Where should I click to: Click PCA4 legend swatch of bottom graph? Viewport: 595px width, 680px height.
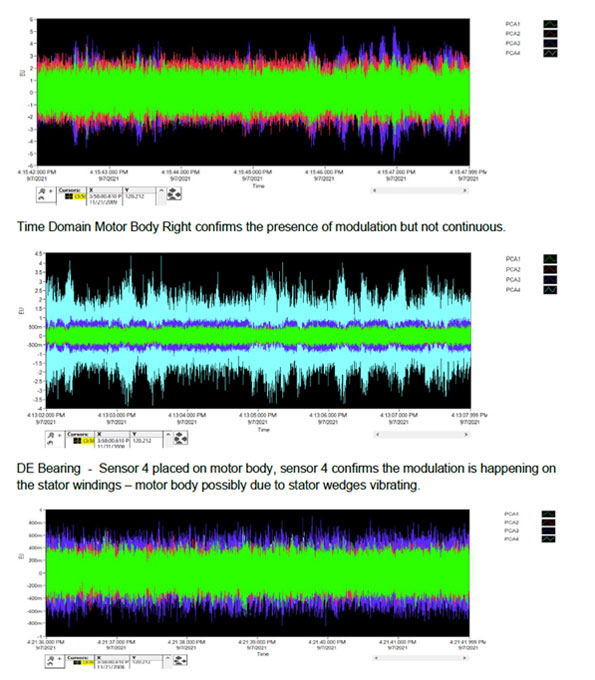pyautogui.click(x=549, y=539)
